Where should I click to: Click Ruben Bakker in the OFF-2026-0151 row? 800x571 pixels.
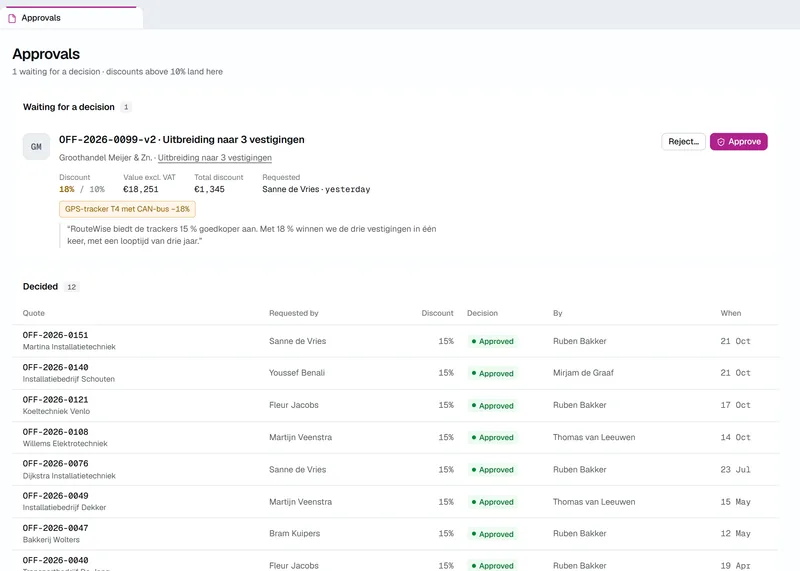click(580, 341)
